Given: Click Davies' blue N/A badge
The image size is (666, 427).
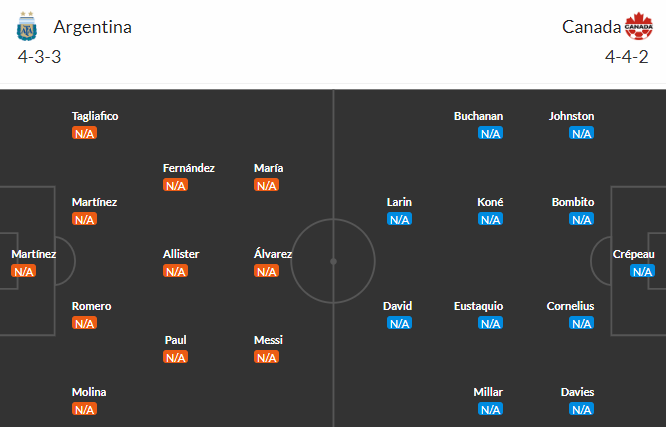Looking at the screenshot, I should pyautogui.click(x=581, y=409).
